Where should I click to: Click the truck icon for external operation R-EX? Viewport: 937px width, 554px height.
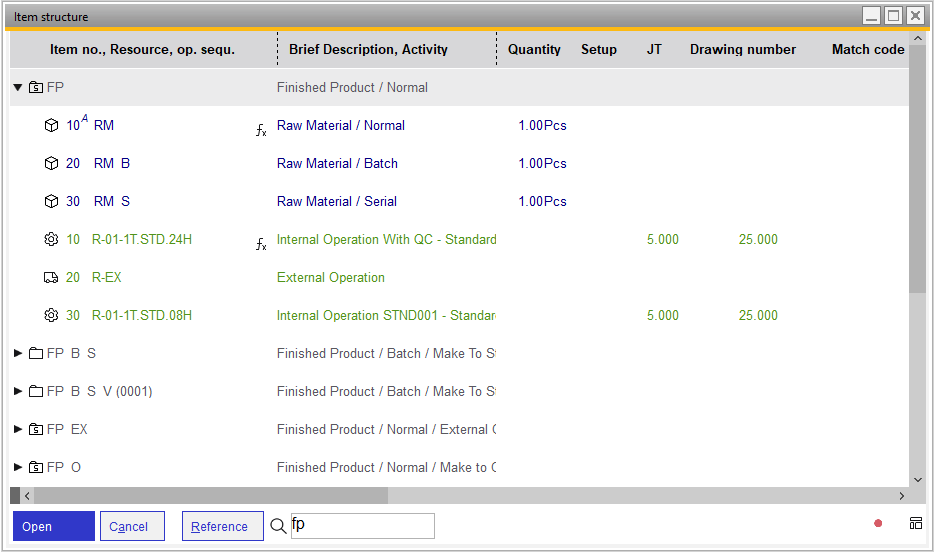coord(52,278)
